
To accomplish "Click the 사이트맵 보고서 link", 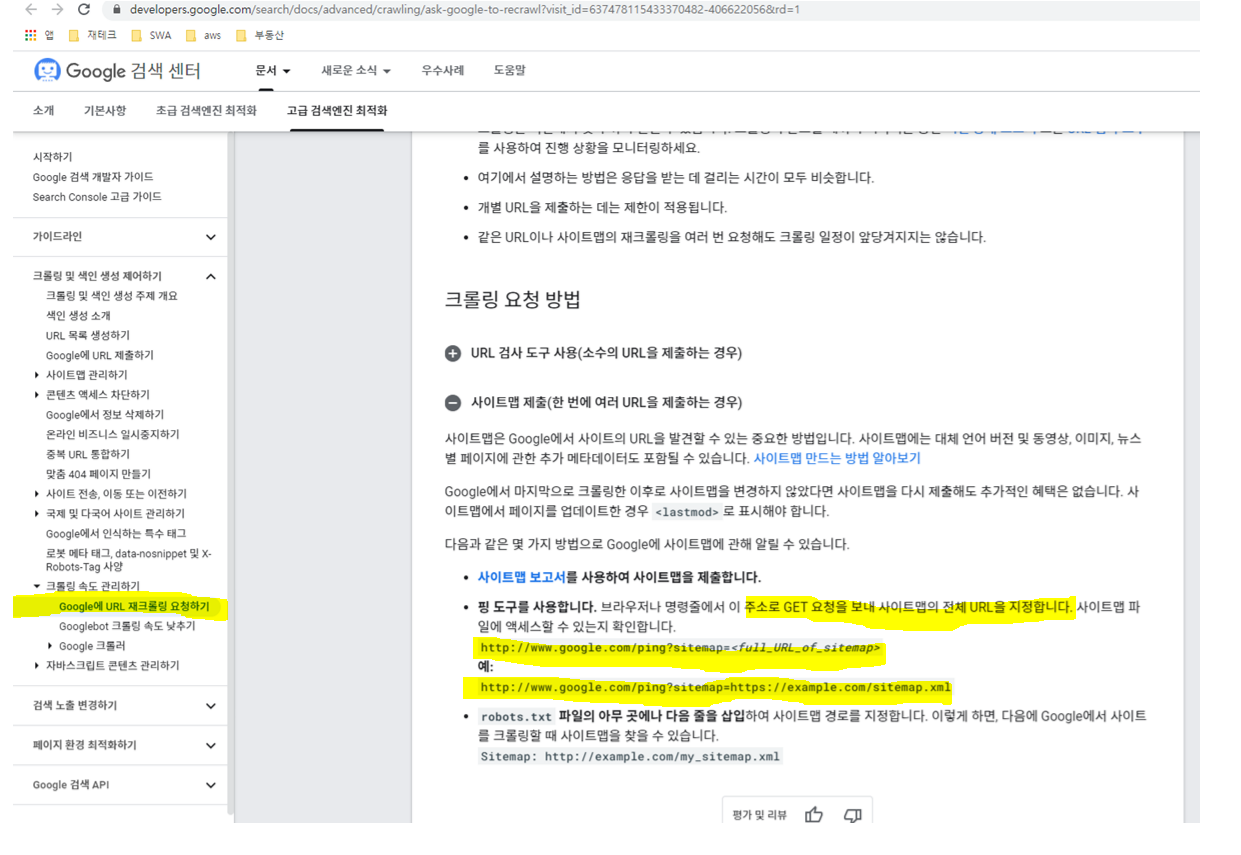I will 521,577.
